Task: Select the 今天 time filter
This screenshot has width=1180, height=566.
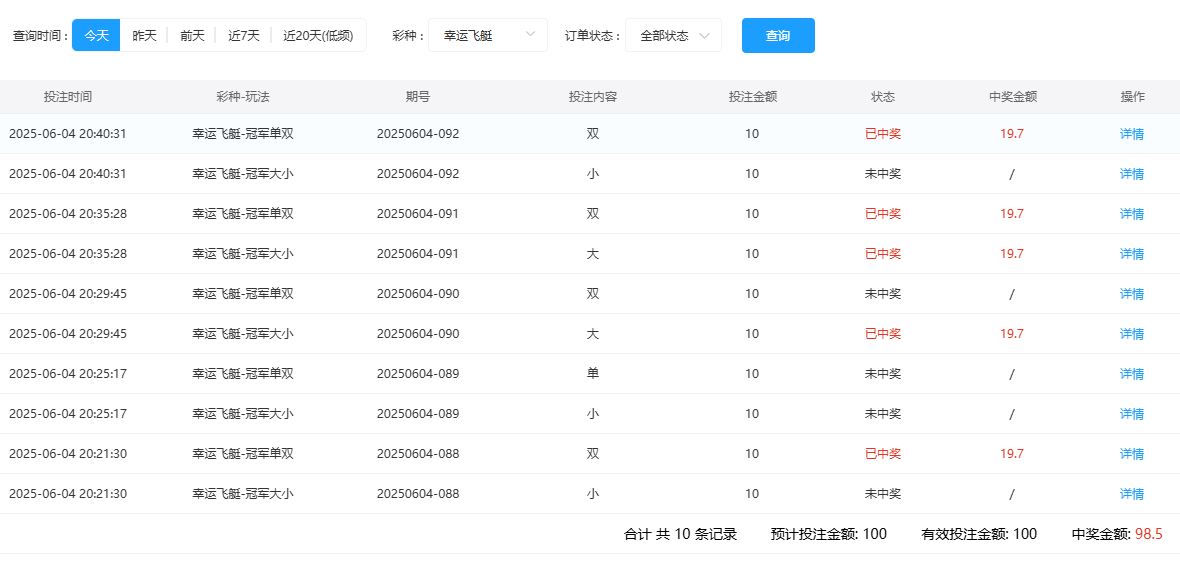Action: tap(96, 35)
